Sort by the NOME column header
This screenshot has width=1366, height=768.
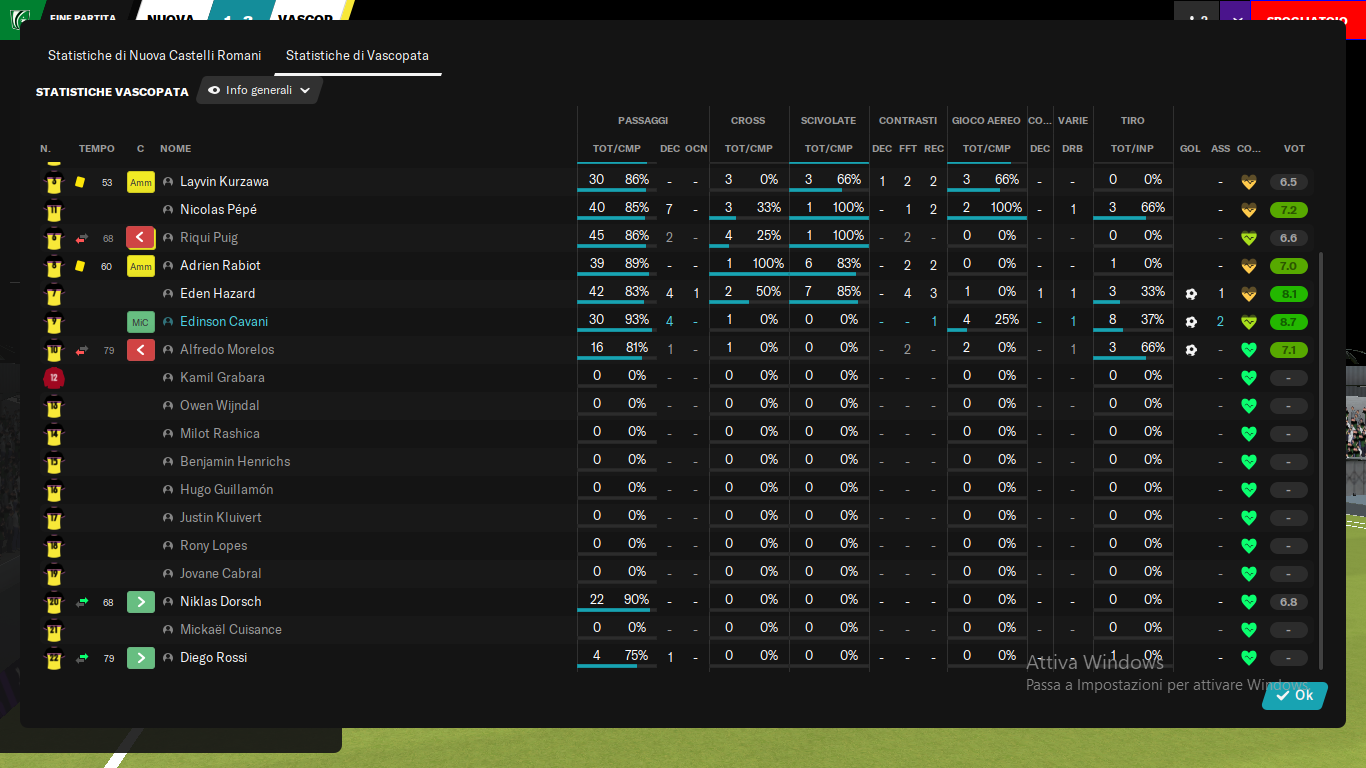pos(175,149)
